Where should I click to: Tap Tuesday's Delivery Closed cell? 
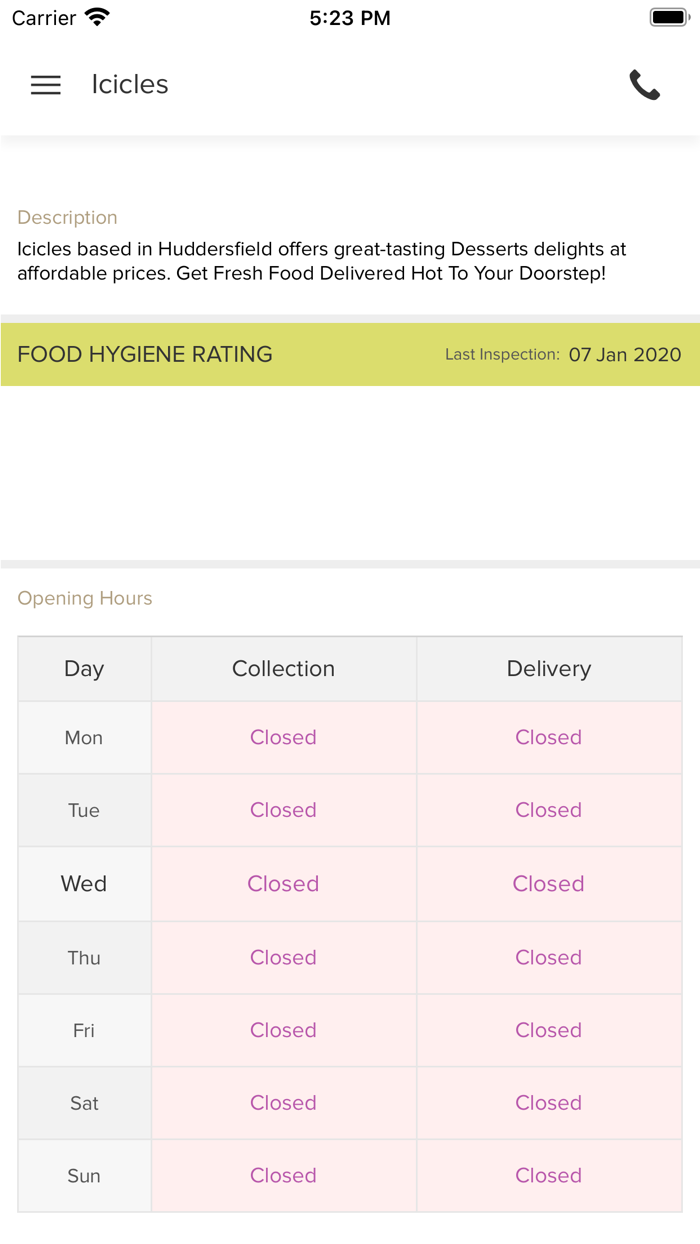[x=549, y=810]
